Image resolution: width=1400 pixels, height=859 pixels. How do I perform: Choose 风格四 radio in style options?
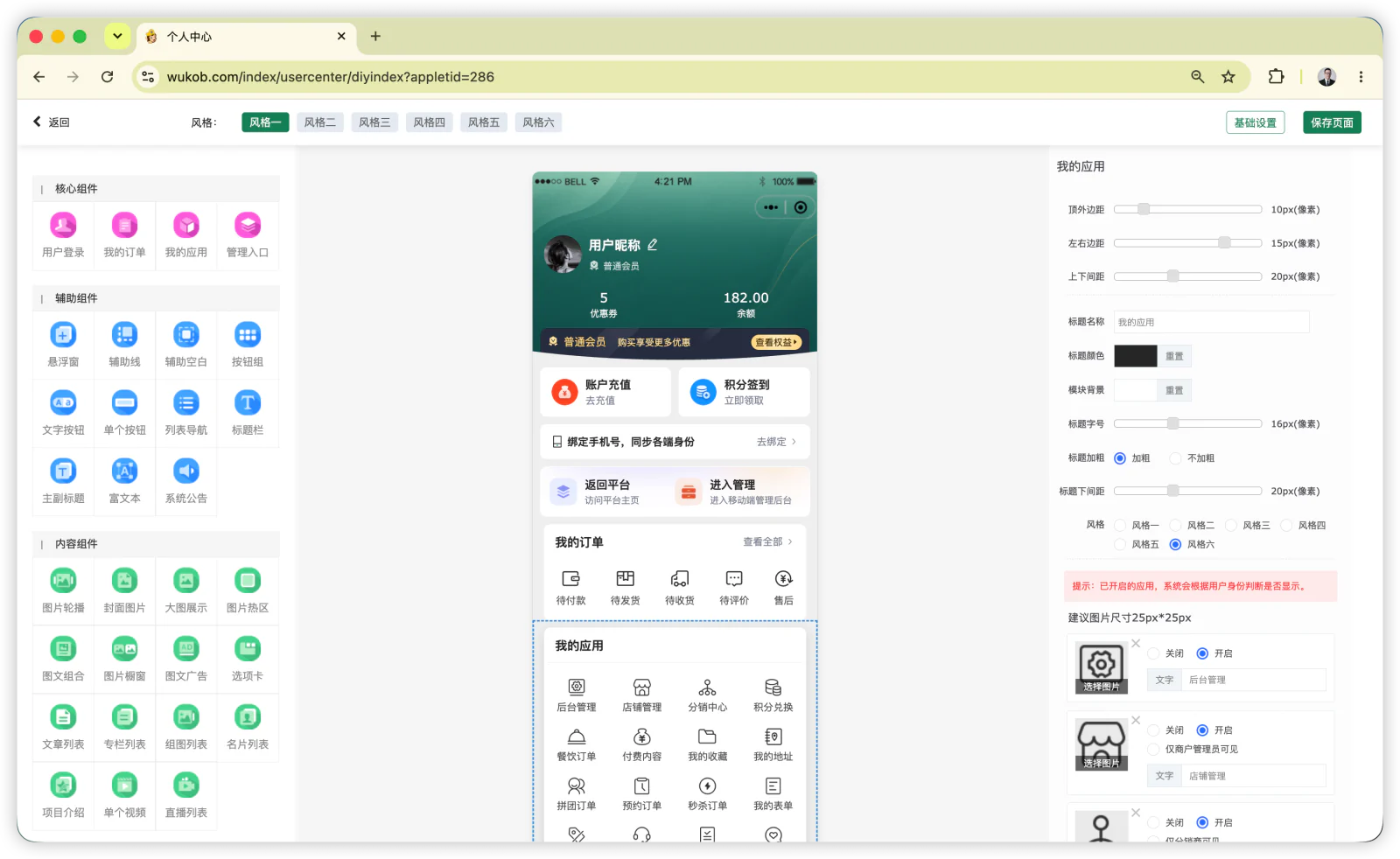1286,525
